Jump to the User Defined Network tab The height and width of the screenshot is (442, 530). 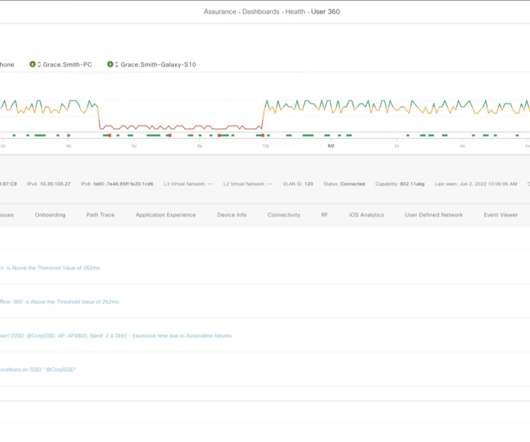[x=434, y=215]
